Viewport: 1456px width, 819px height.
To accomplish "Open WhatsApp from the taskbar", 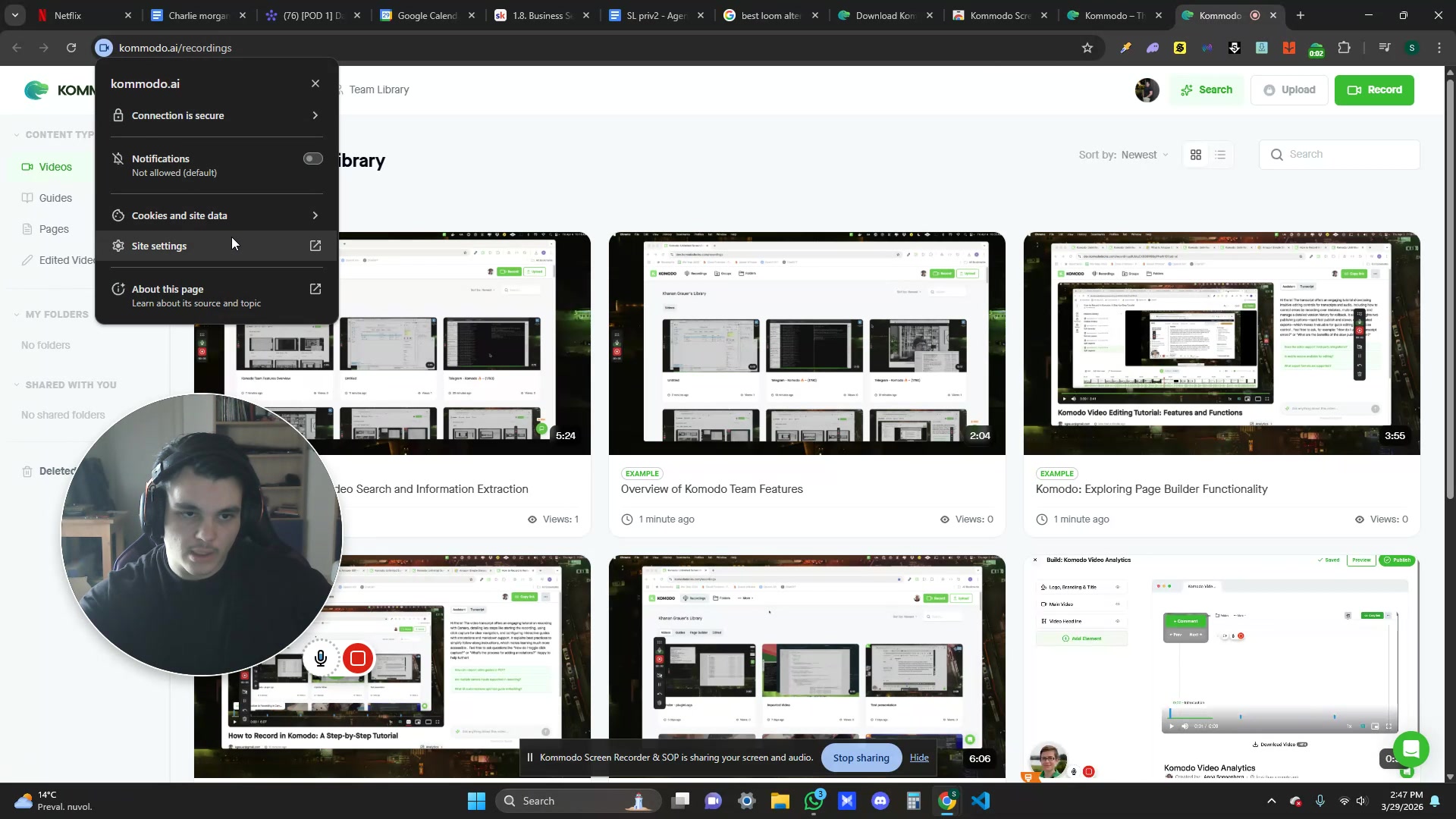I will point(814,801).
